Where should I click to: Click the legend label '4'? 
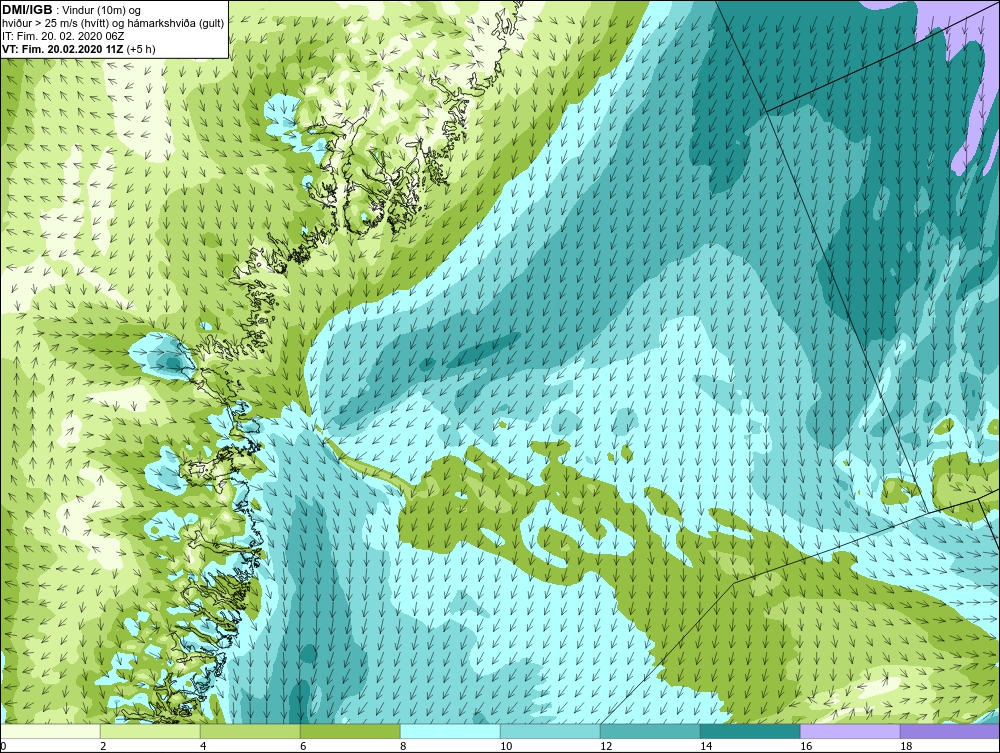point(203,746)
